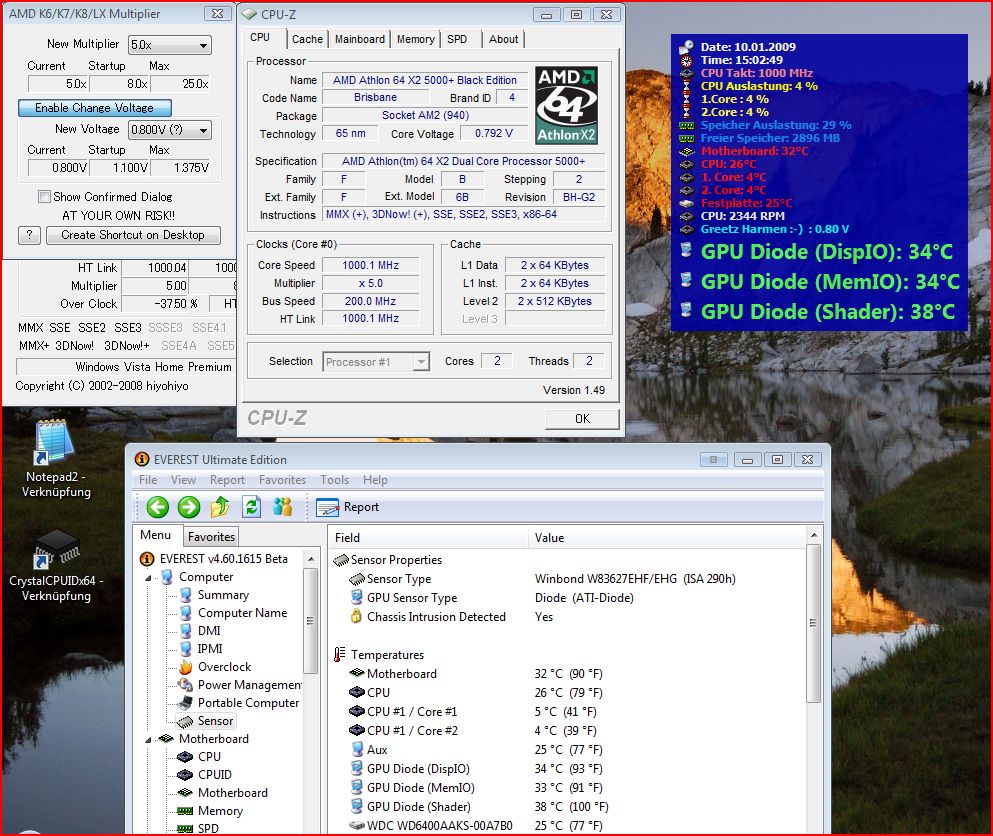Click GPU Diode (MemIO) widget line
The width and height of the screenshot is (993, 836).
(821, 282)
